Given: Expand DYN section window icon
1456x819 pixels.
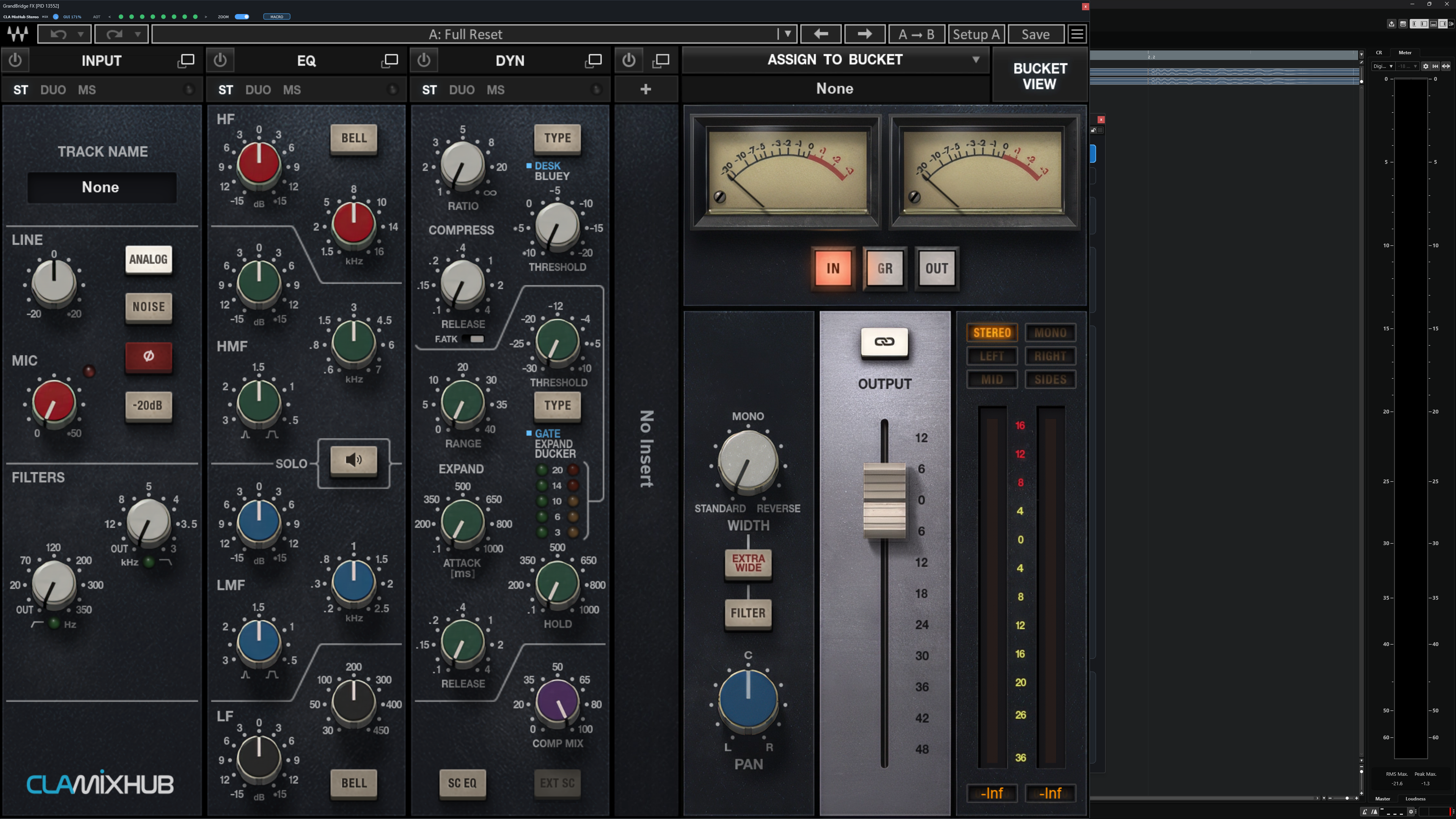Looking at the screenshot, I should click(593, 60).
